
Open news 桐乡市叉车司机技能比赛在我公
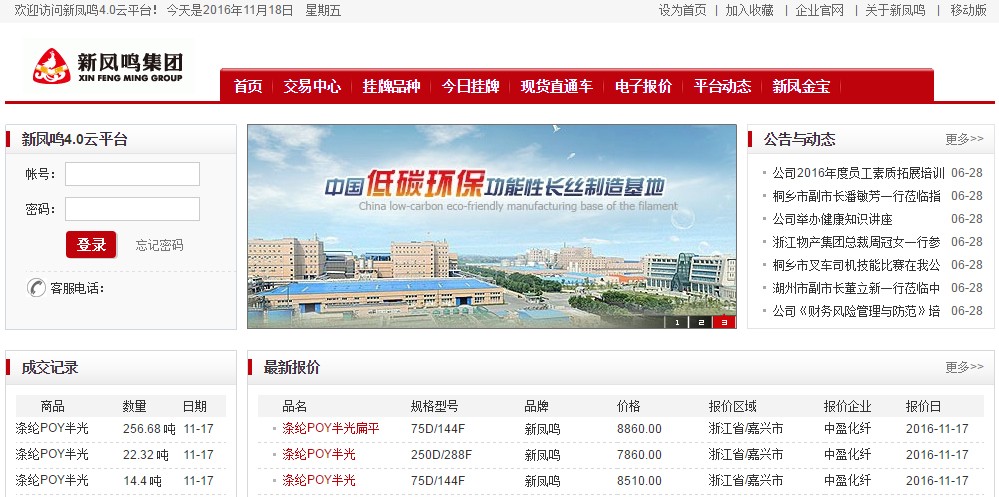(x=856, y=265)
